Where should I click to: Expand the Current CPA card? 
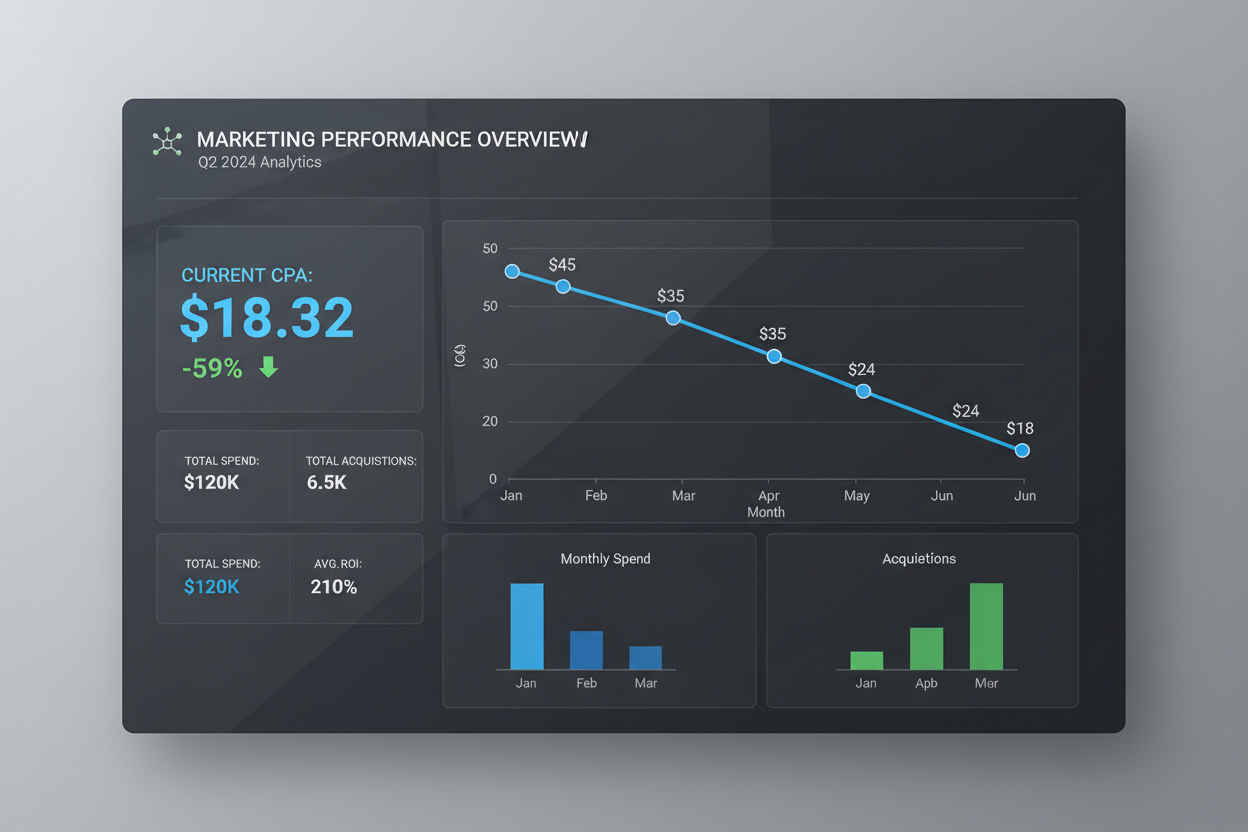click(289, 318)
